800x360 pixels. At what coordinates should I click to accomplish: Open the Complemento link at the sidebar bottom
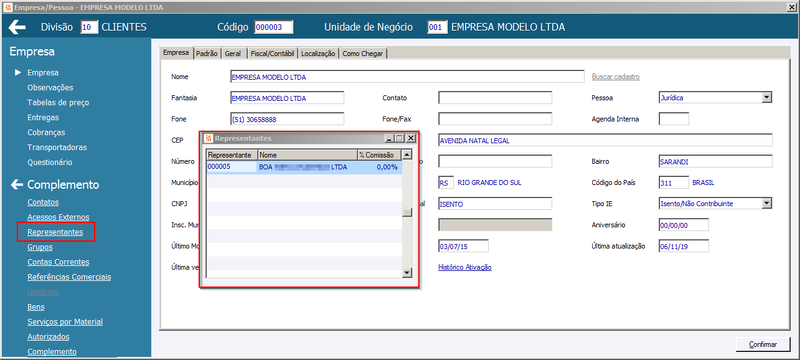52,351
